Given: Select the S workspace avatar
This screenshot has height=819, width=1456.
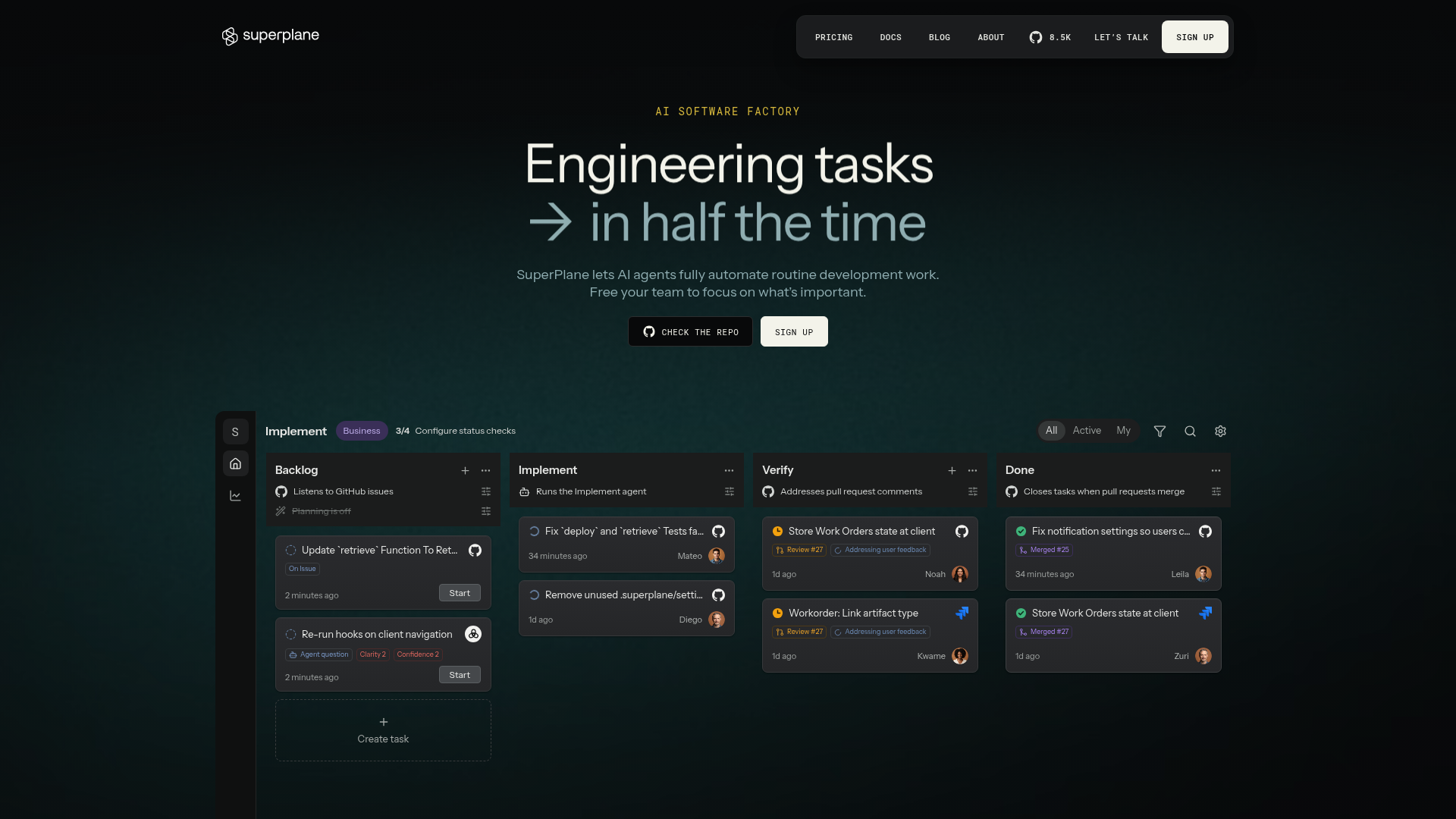Looking at the screenshot, I should [x=236, y=431].
